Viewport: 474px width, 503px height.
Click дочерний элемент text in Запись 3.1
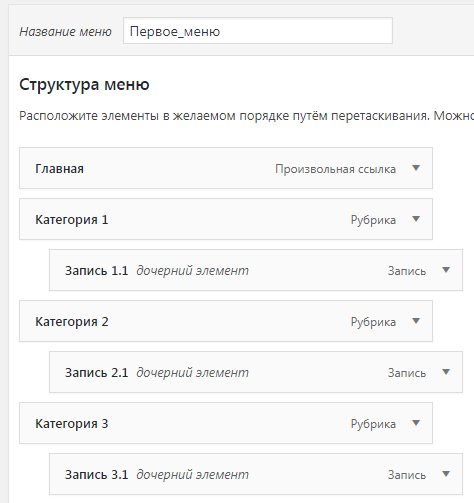click(x=192, y=475)
